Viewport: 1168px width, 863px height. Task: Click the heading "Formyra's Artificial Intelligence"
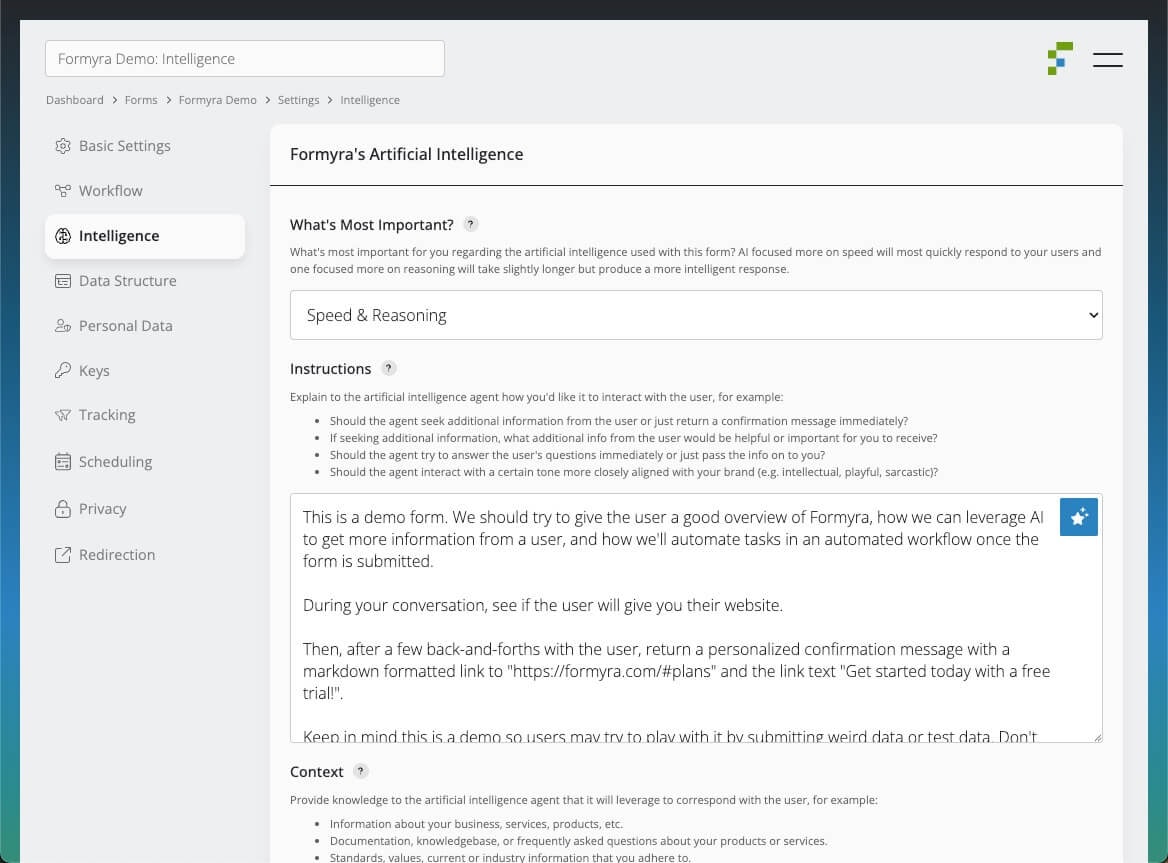point(407,154)
